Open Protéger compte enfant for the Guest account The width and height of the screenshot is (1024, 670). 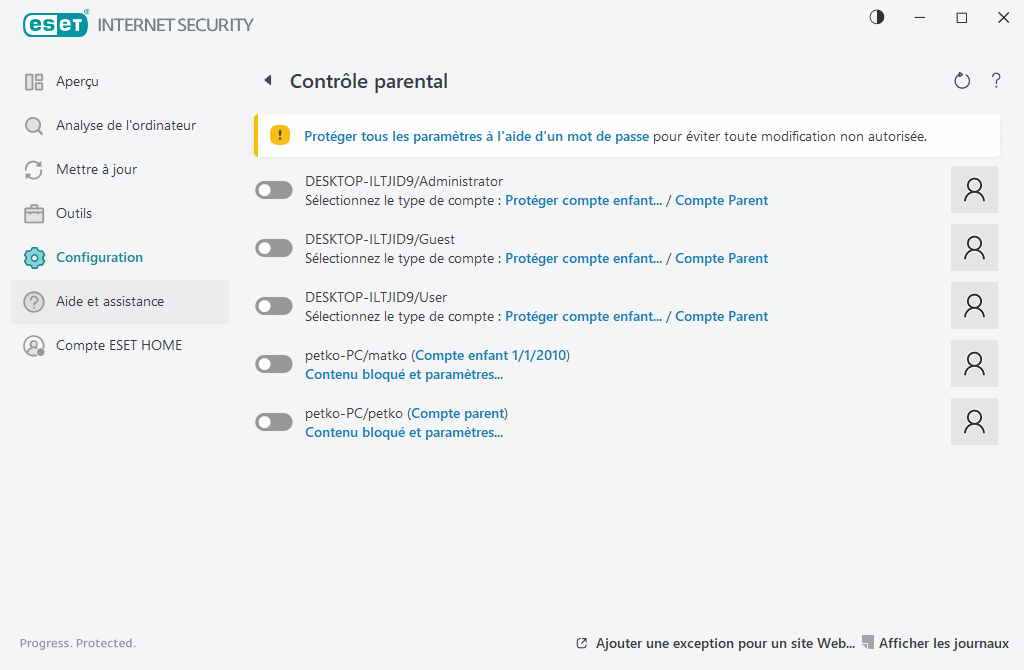pyautogui.click(x=583, y=258)
